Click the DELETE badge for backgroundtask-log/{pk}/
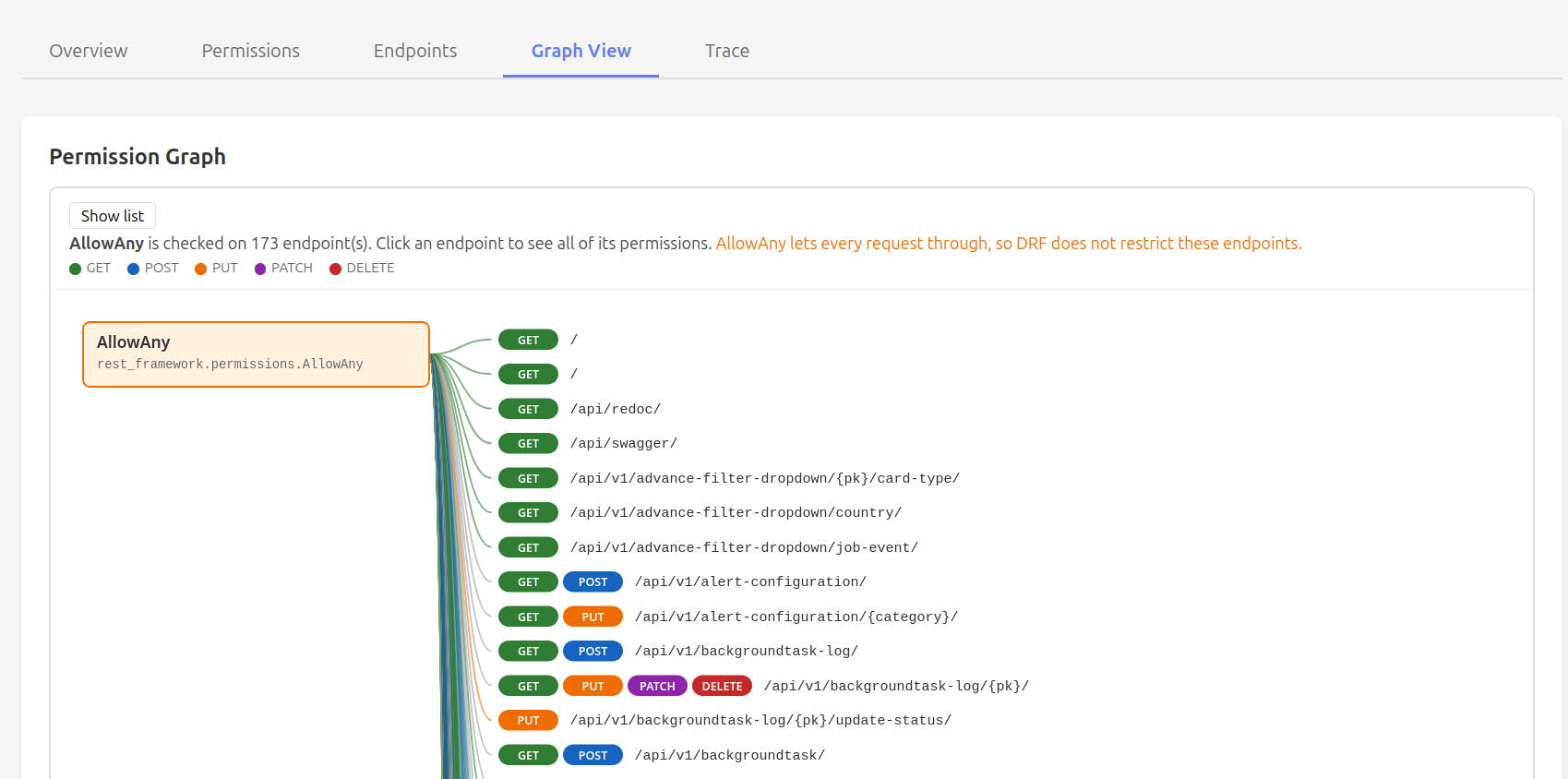 point(722,686)
